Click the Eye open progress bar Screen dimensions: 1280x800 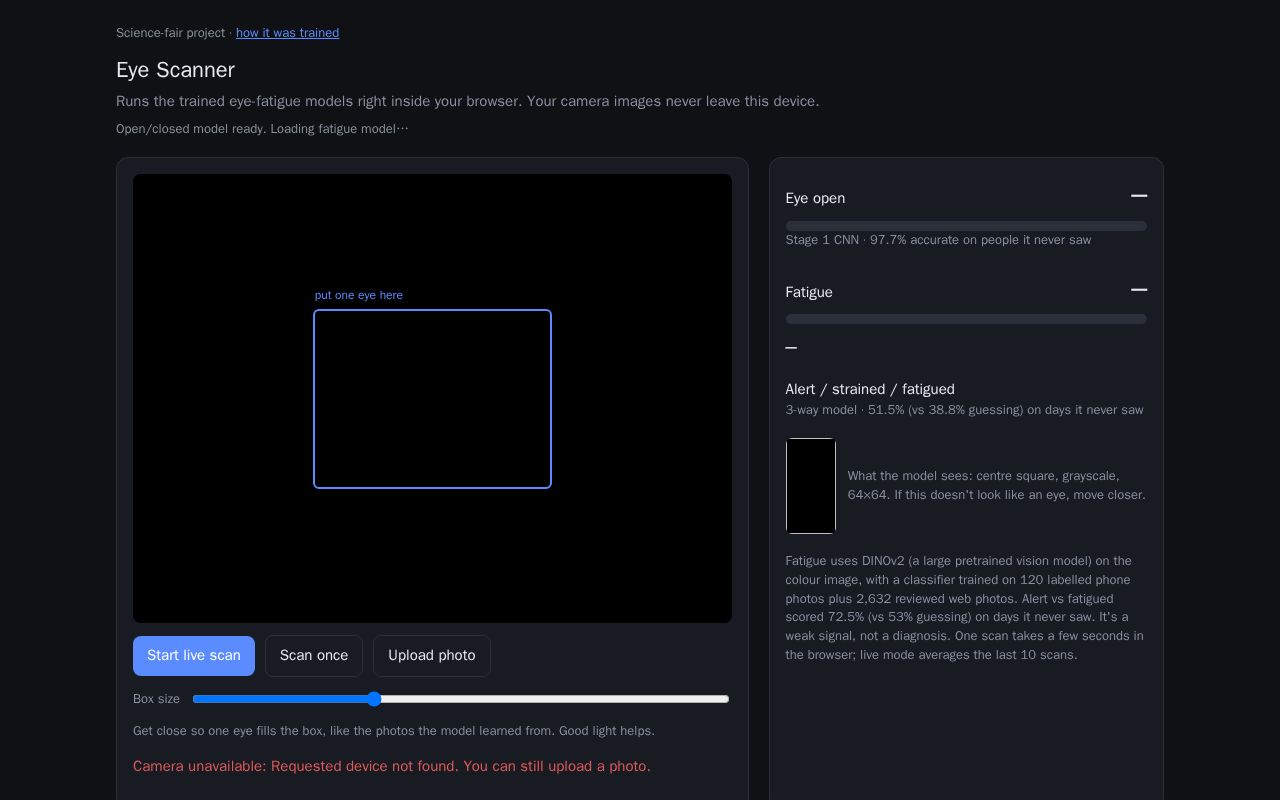click(966, 226)
